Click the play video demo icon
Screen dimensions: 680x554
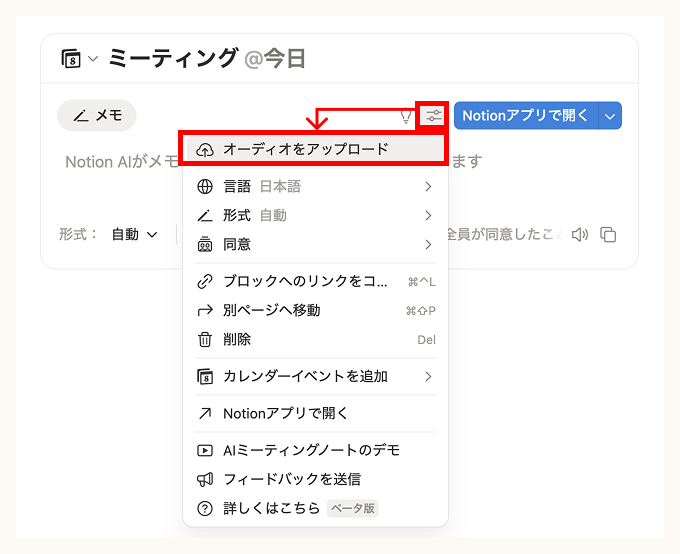(x=205, y=451)
